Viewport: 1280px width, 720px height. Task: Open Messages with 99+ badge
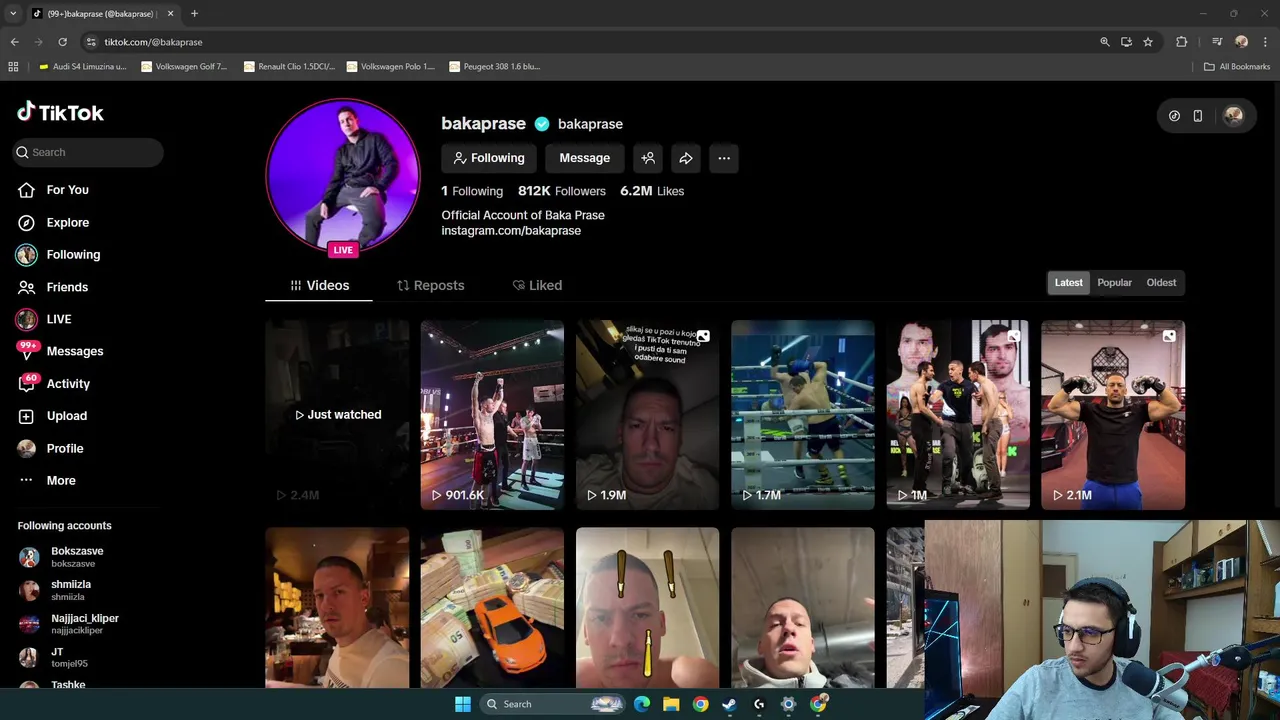[74, 351]
